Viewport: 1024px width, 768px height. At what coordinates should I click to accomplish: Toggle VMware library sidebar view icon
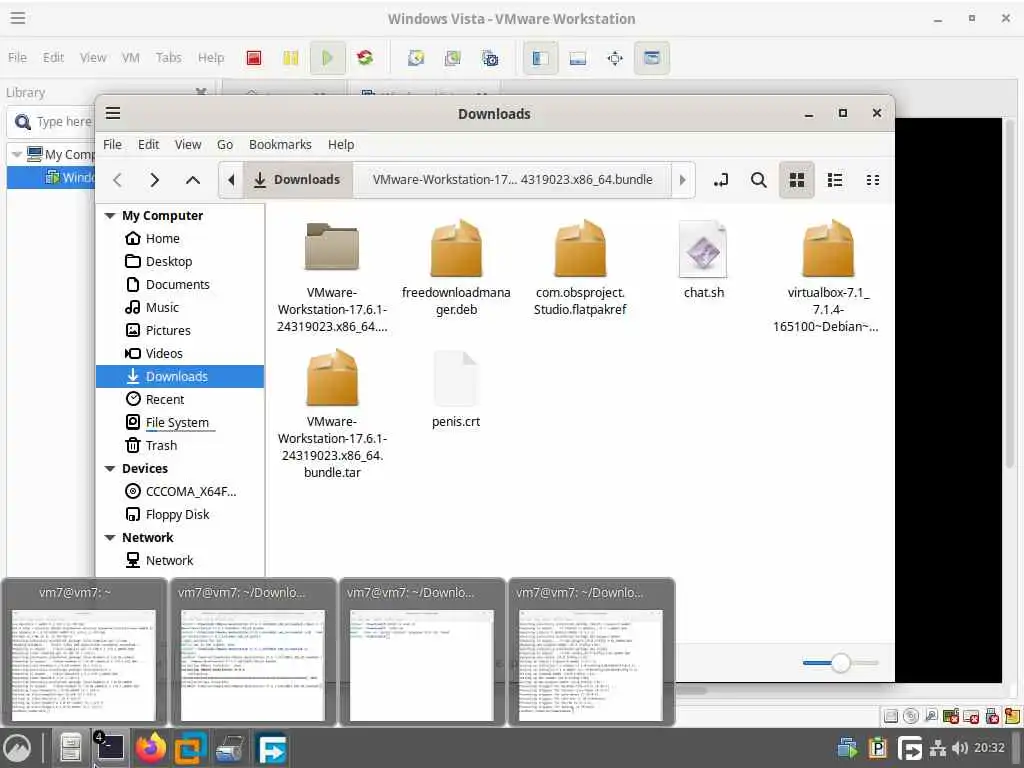[540, 58]
